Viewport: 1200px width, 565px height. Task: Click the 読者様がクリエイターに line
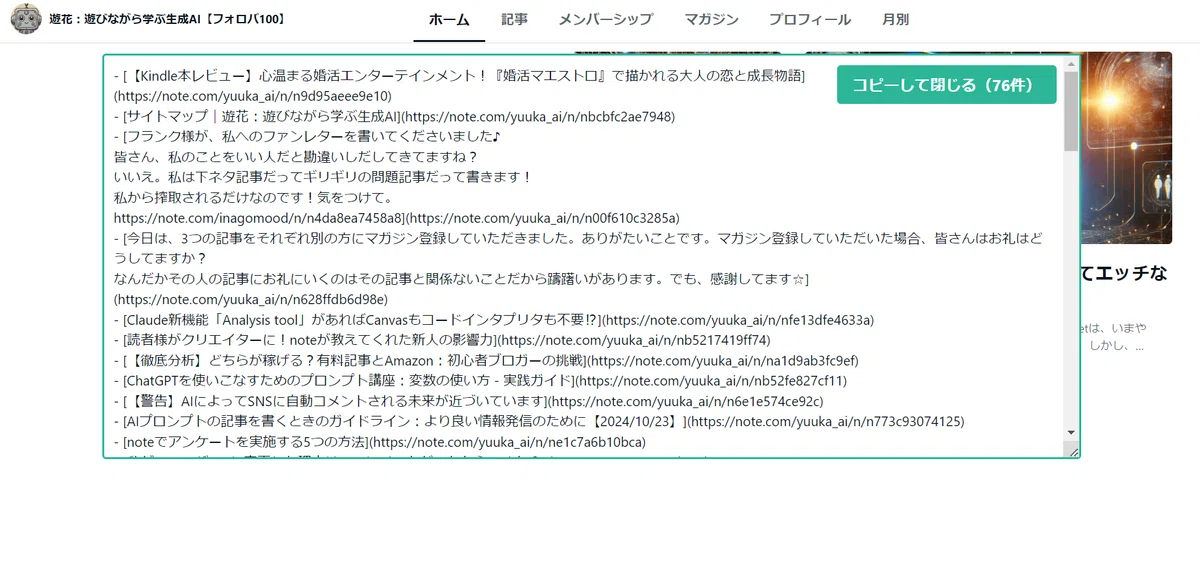point(442,340)
